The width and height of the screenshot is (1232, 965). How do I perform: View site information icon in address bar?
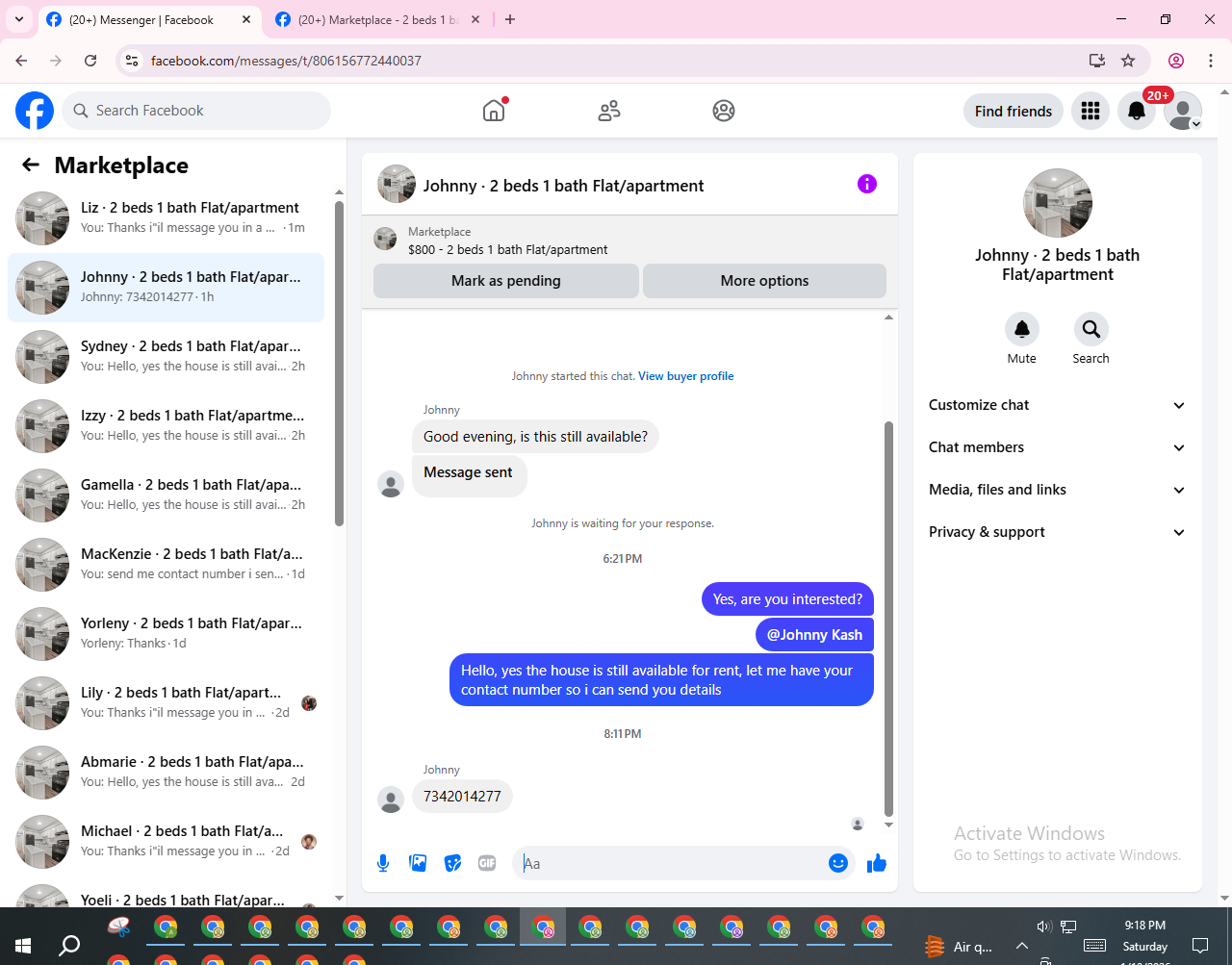tap(133, 61)
